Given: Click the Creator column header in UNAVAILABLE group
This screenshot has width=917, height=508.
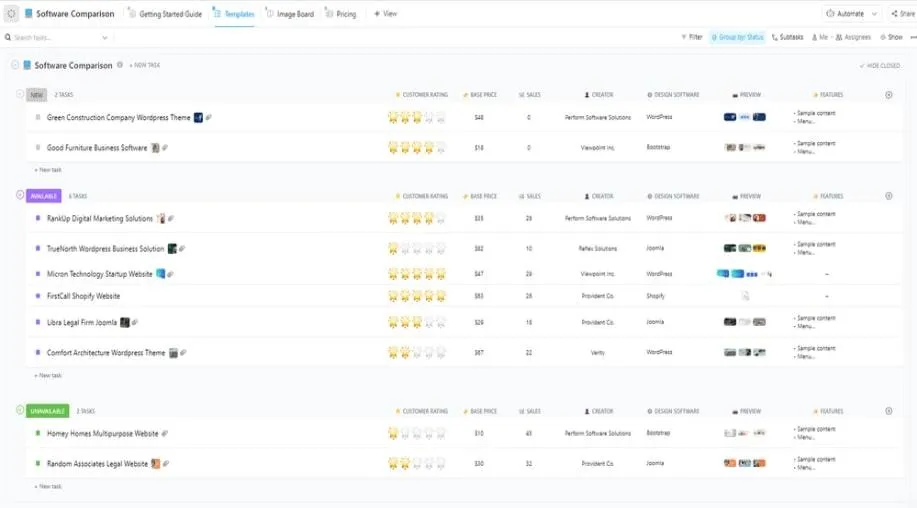Looking at the screenshot, I should click(x=599, y=412).
